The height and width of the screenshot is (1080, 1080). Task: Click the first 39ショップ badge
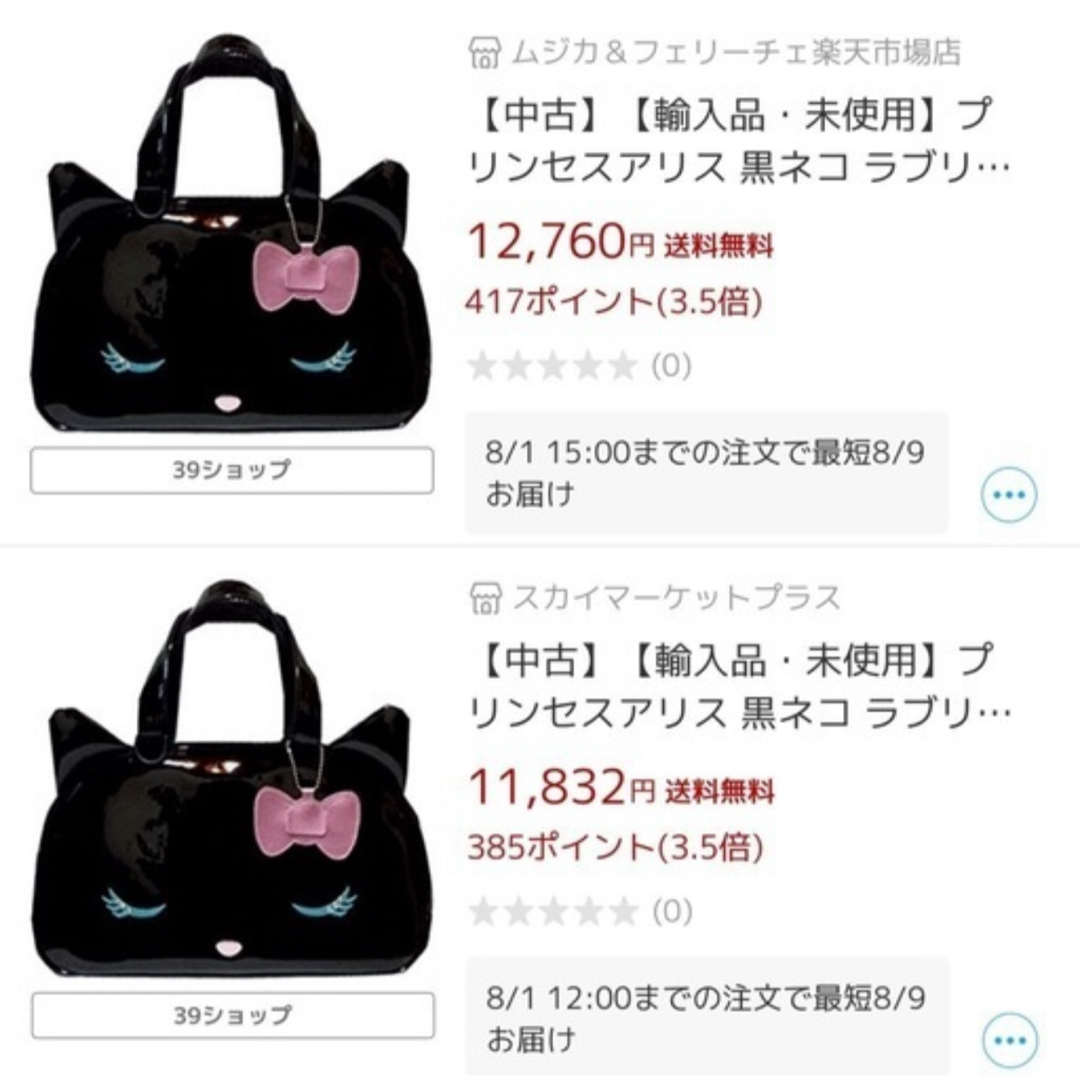[232, 470]
